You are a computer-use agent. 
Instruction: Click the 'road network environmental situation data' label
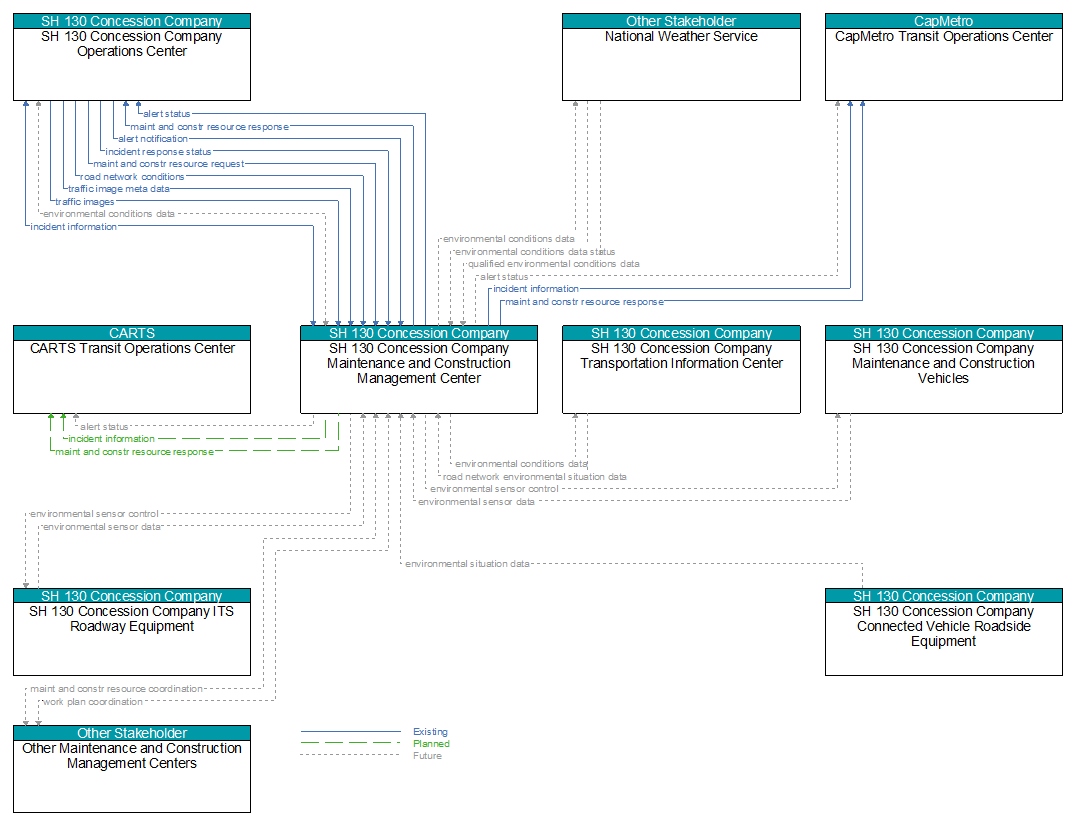(x=534, y=477)
